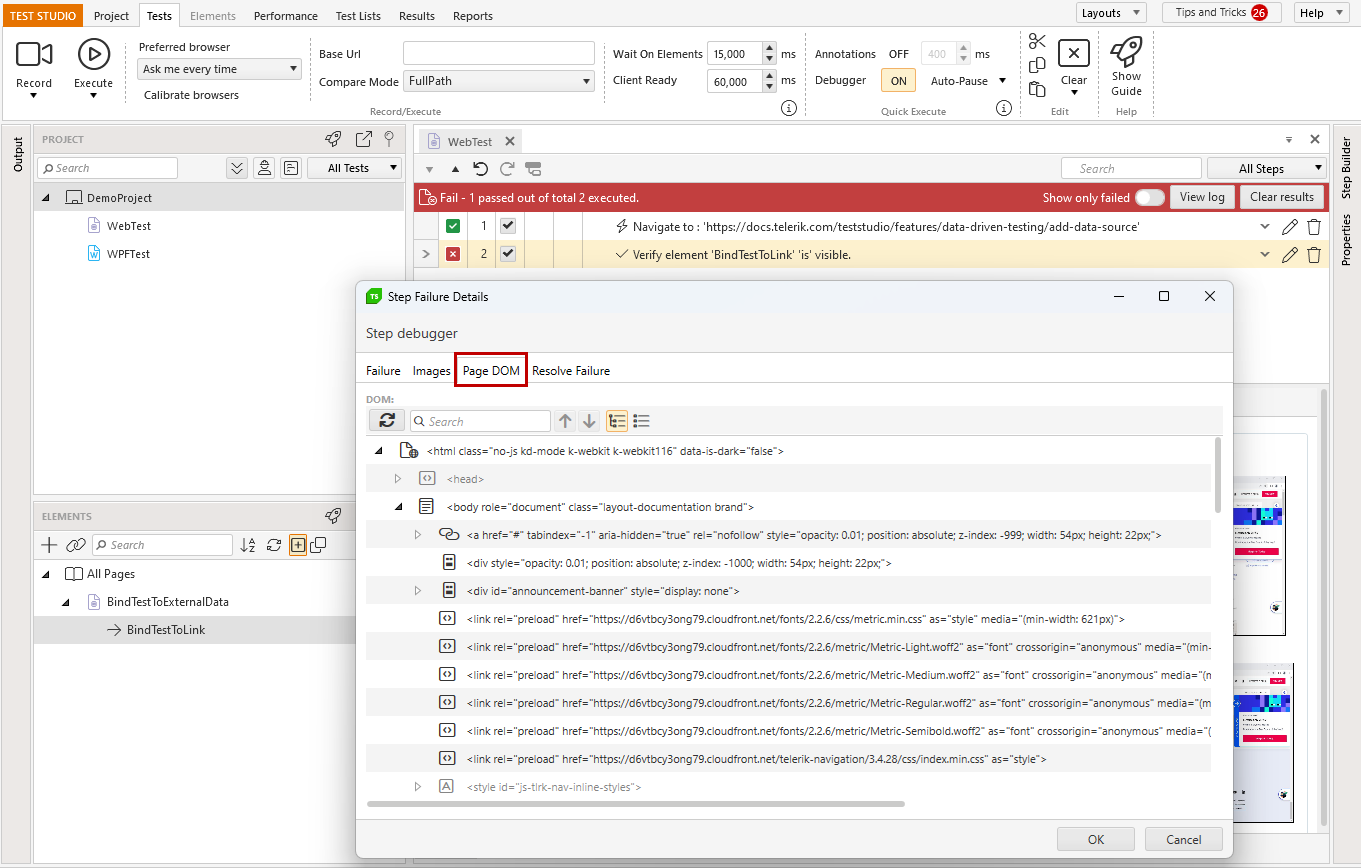Click the refresh icon in Elements toolbar

(x=273, y=545)
